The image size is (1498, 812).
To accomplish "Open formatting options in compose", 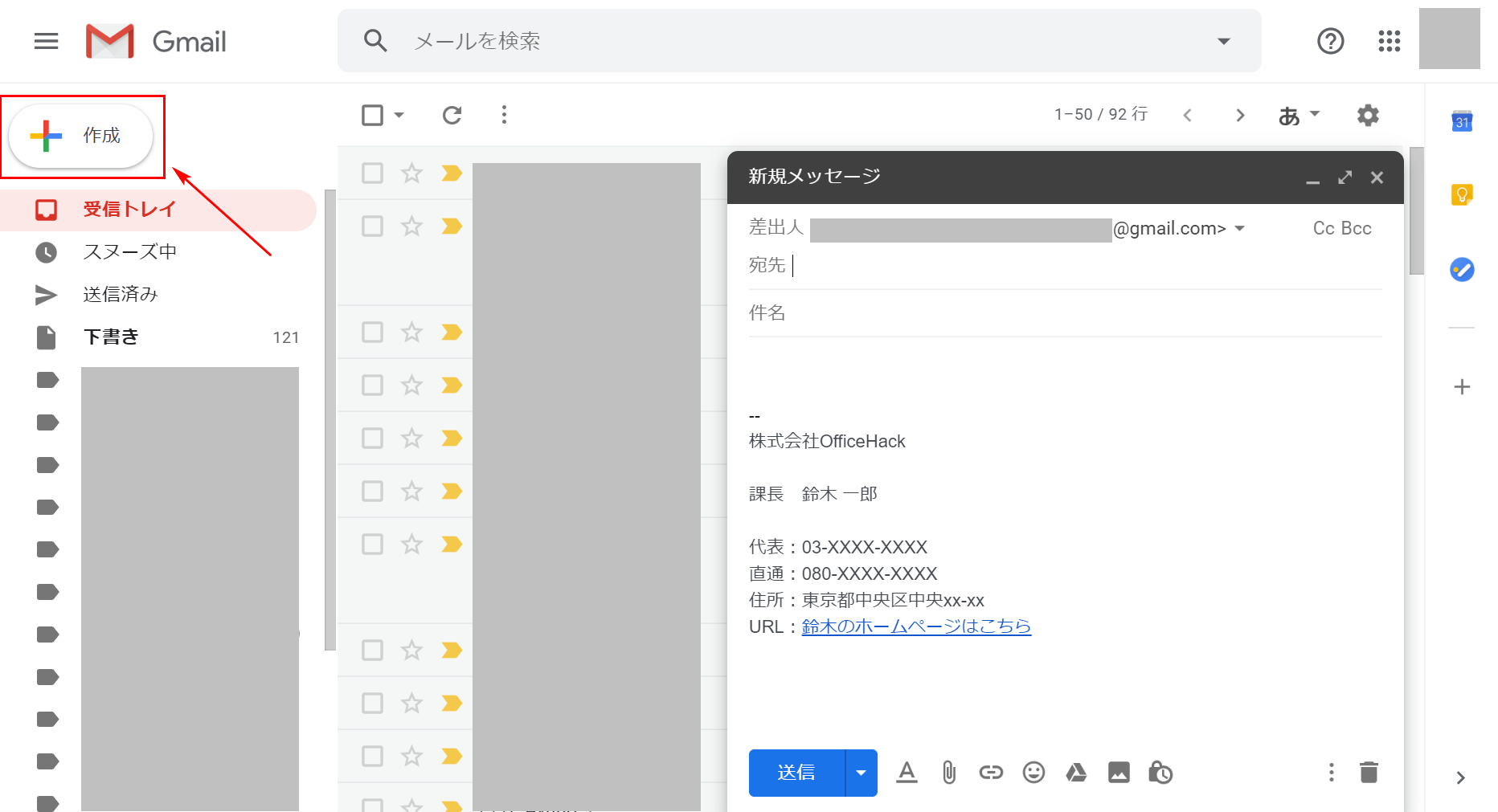I will [907, 773].
